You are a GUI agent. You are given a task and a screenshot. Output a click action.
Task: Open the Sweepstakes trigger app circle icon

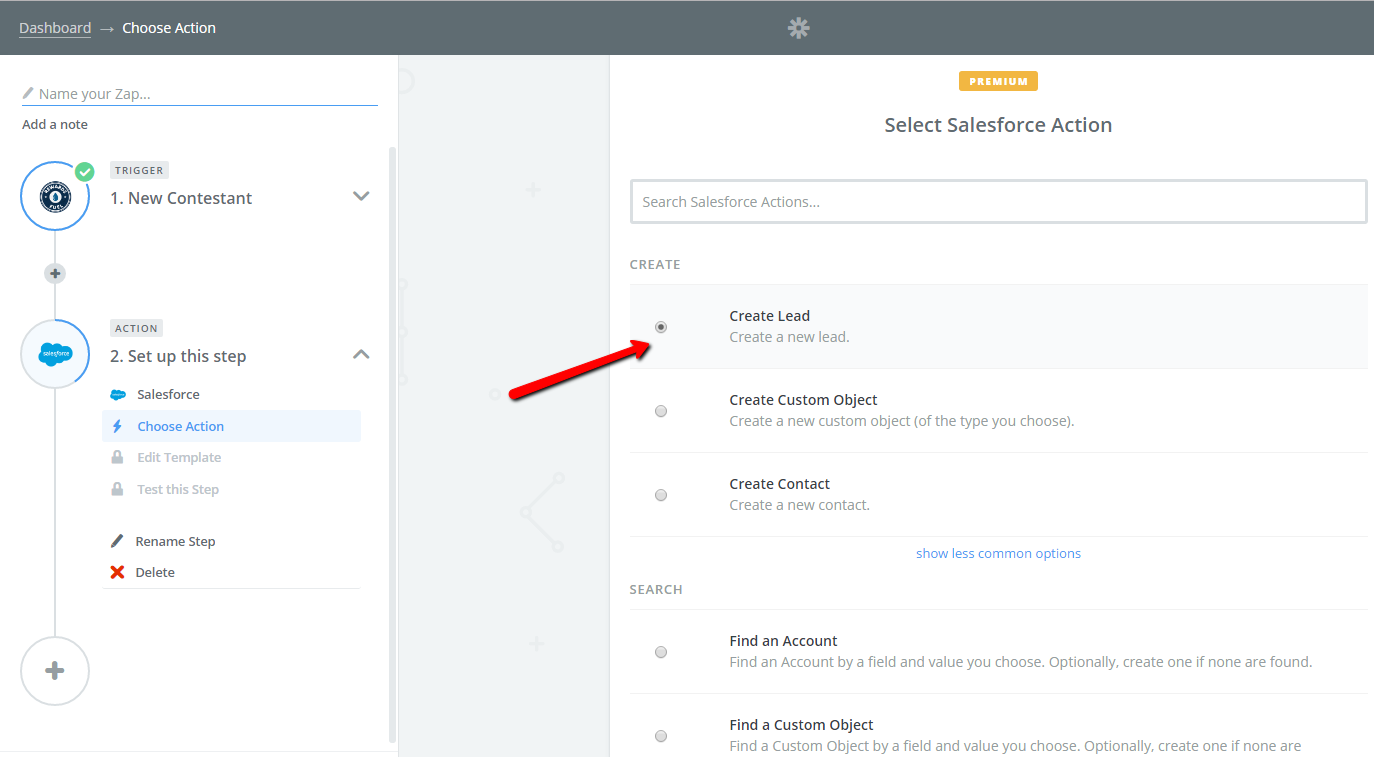pyautogui.click(x=55, y=196)
